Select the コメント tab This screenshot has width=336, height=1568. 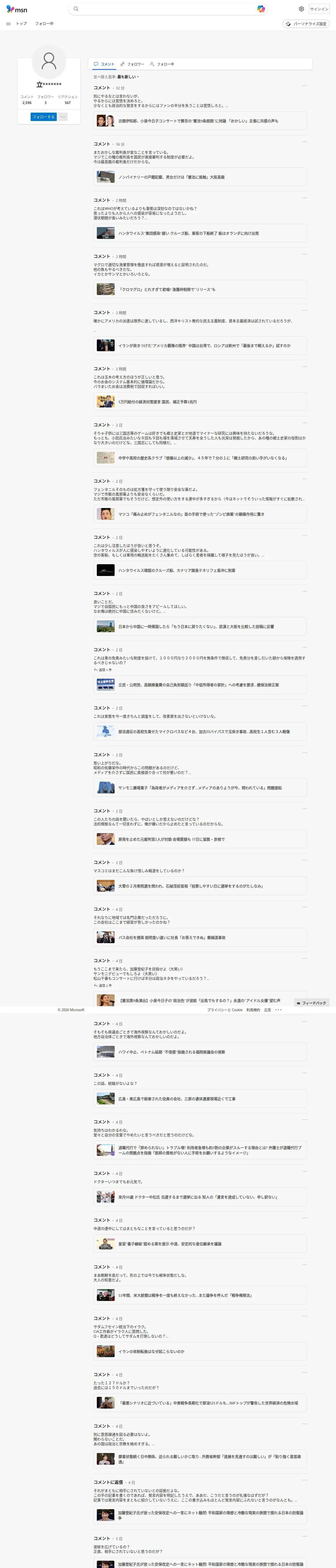click(x=104, y=64)
